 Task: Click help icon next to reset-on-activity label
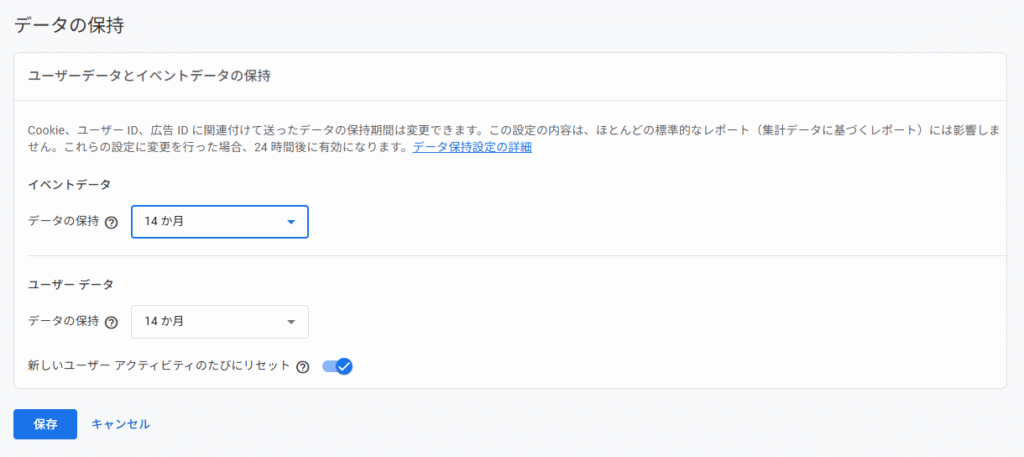point(303,367)
